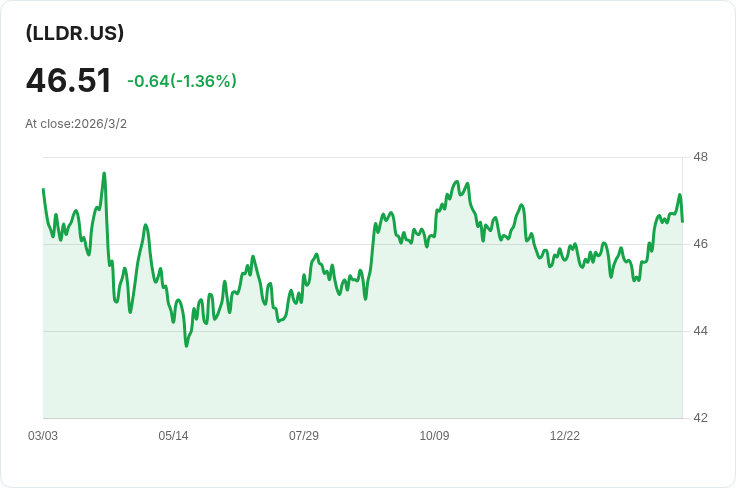The height and width of the screenshot is (488, 736).
Task: Click the 05/14 date axis label
Action: [x=173, y=436]
